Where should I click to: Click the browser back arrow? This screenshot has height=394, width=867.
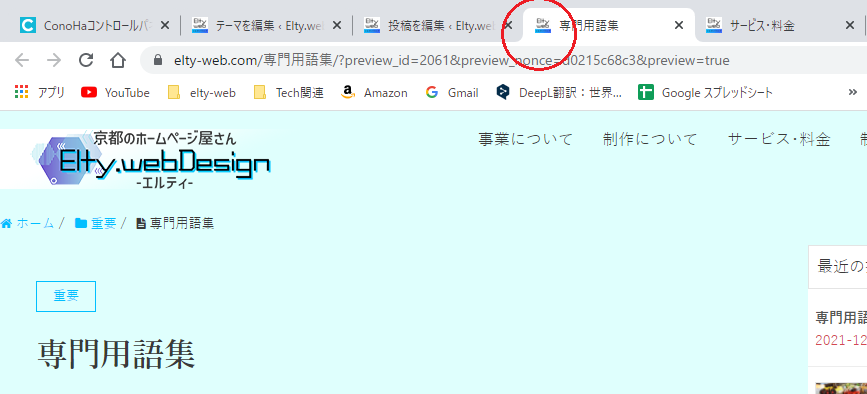point(22,60)
